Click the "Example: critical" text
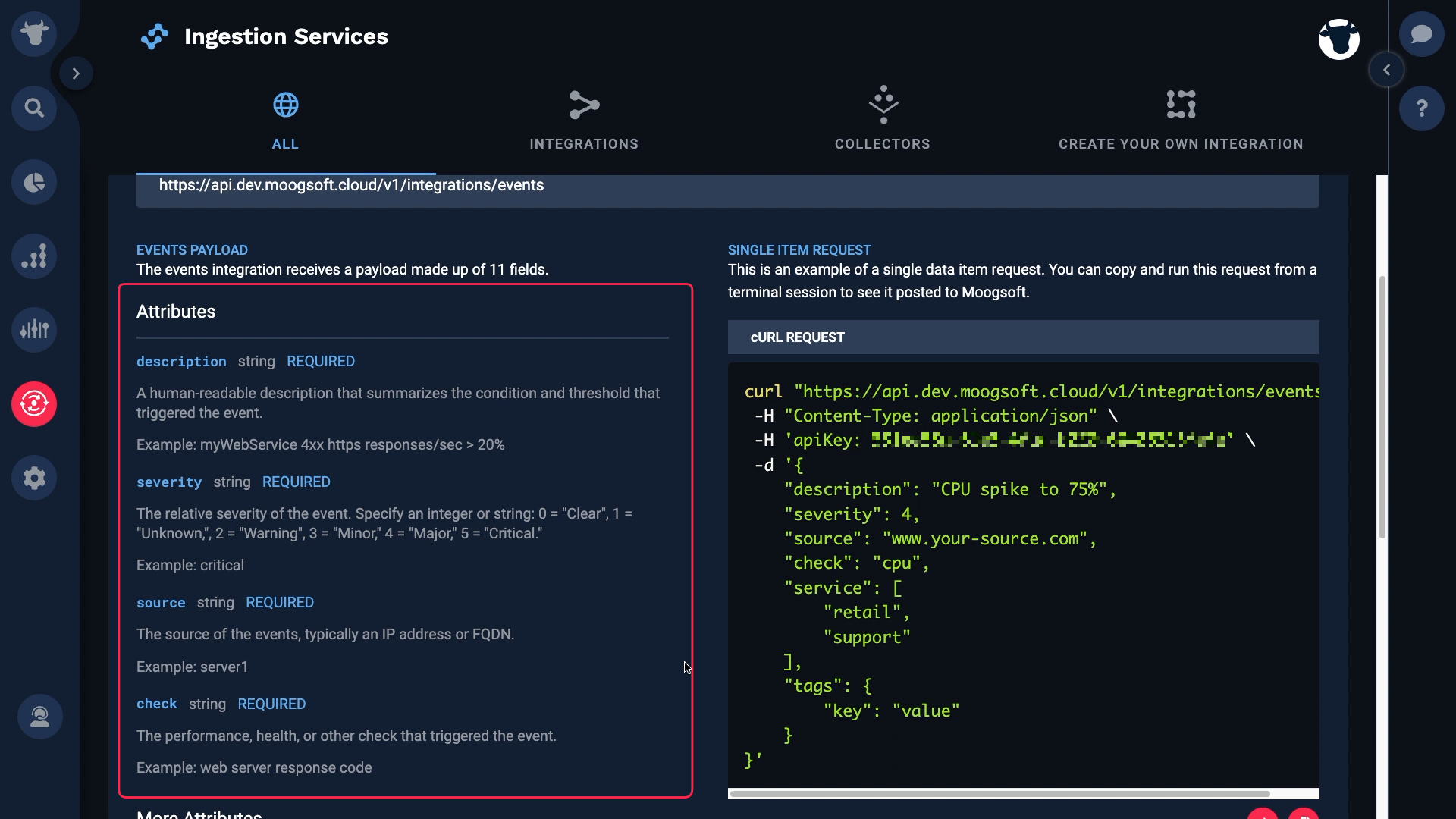This screenshot has width=1456, height=819. [190, 566]
